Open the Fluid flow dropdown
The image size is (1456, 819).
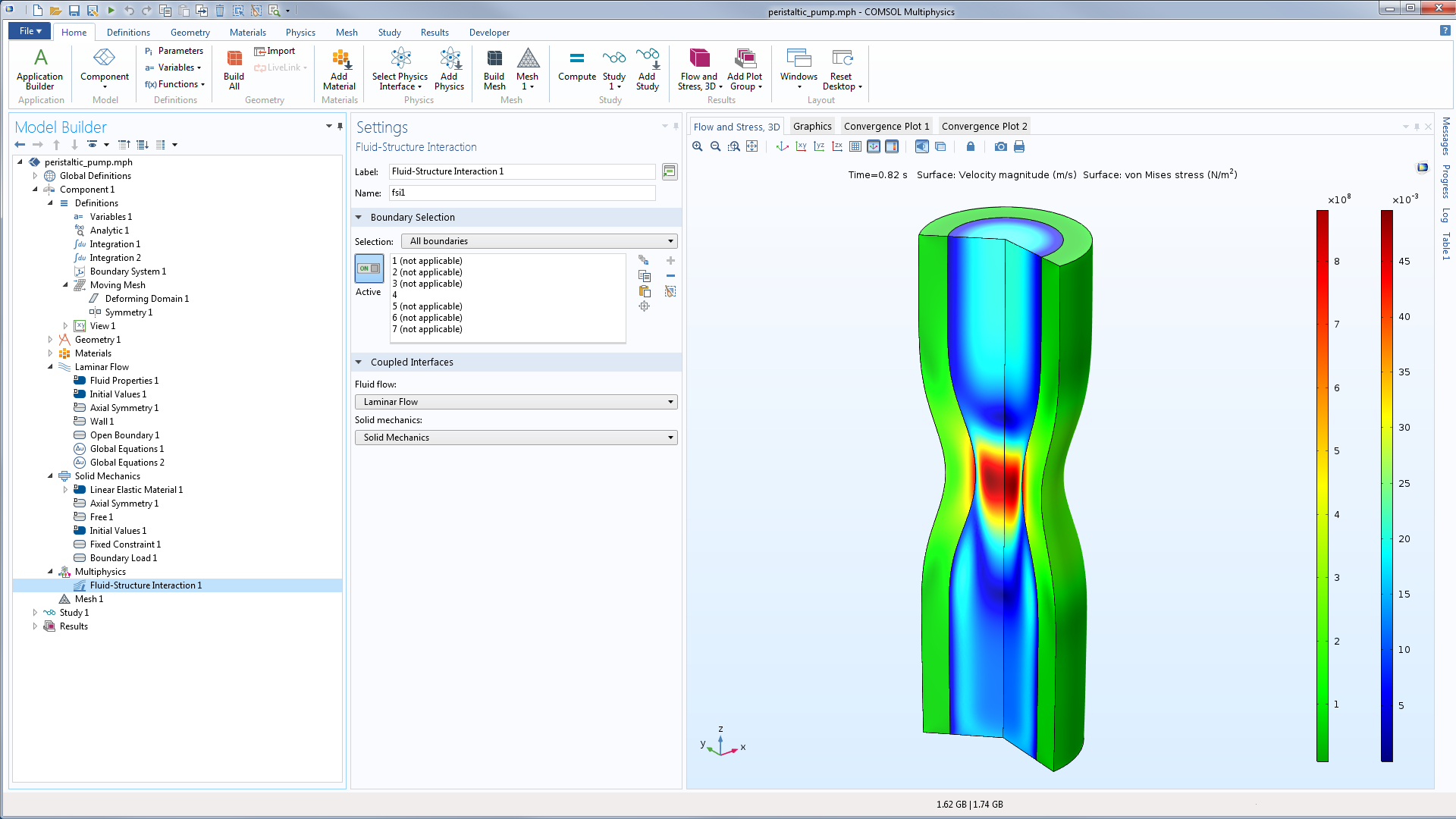[x=516, y=402]
